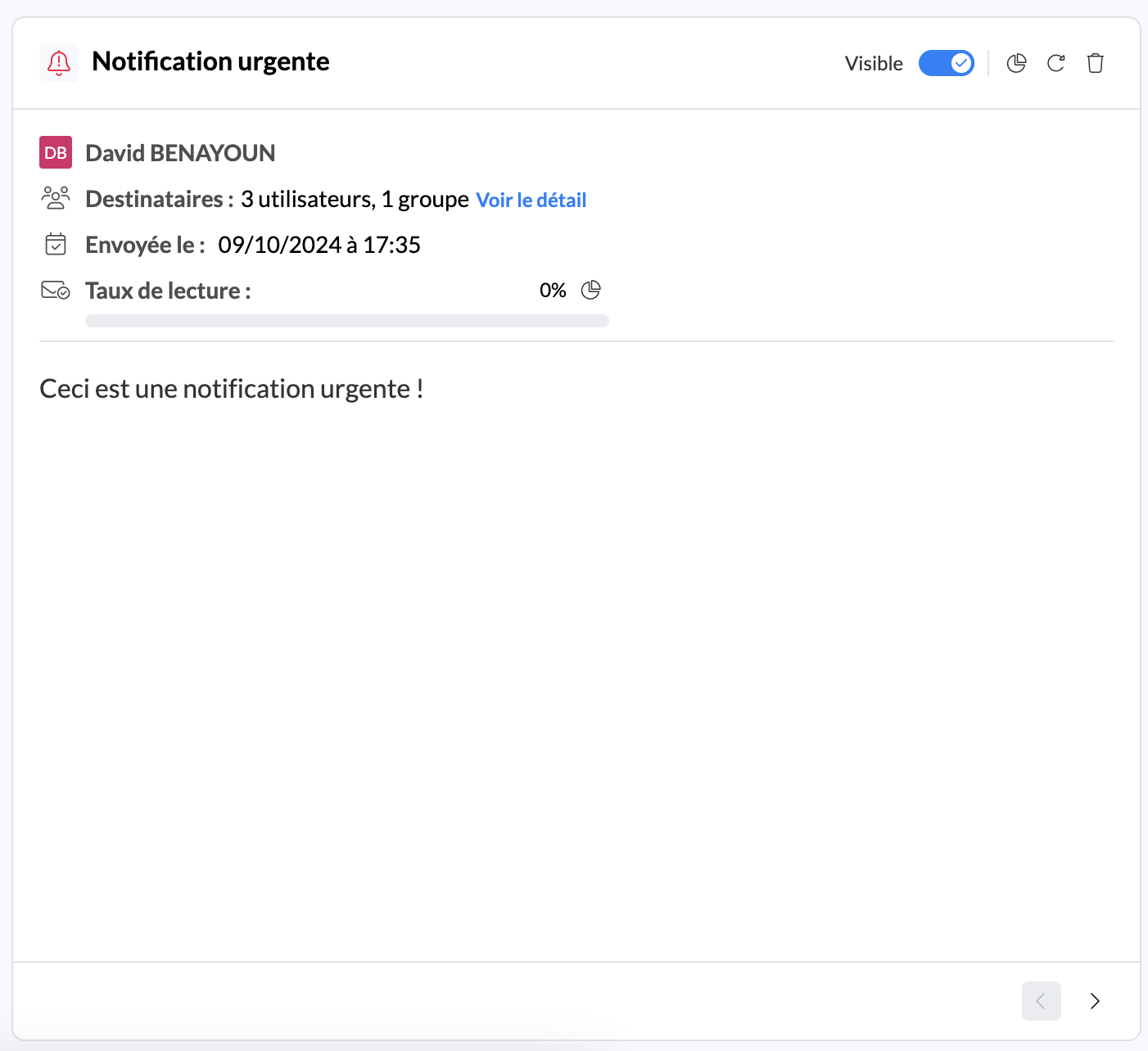This screenshot has height=1051, width=1148.
Task: Click the message body 'Ceci est une notification urgente !'
Action: coord(231,389)
